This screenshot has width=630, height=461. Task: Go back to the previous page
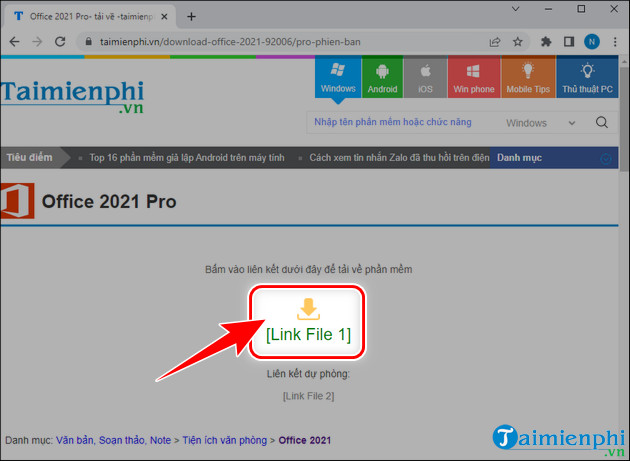click(x=14, y=42)
